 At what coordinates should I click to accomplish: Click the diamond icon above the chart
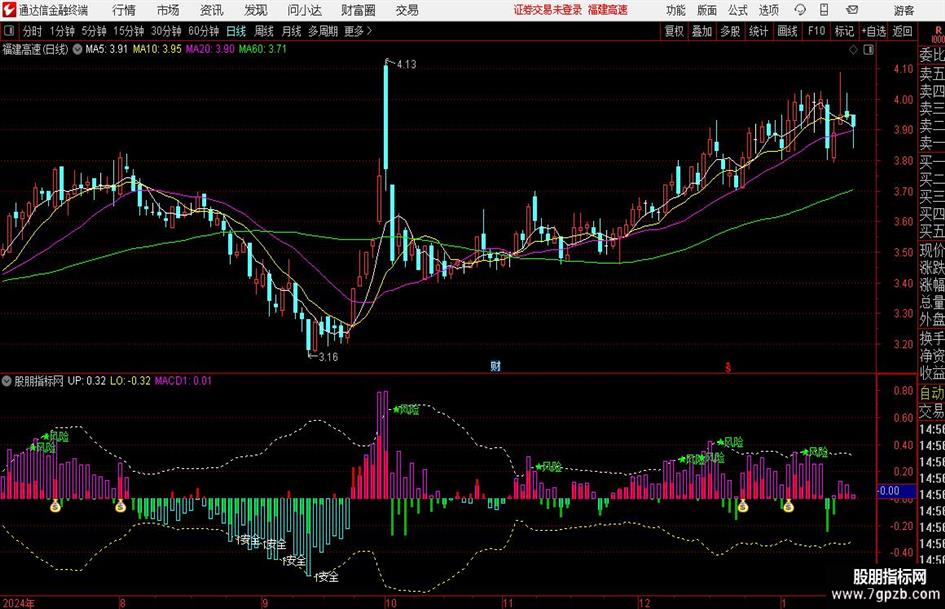tap(853, 49)
